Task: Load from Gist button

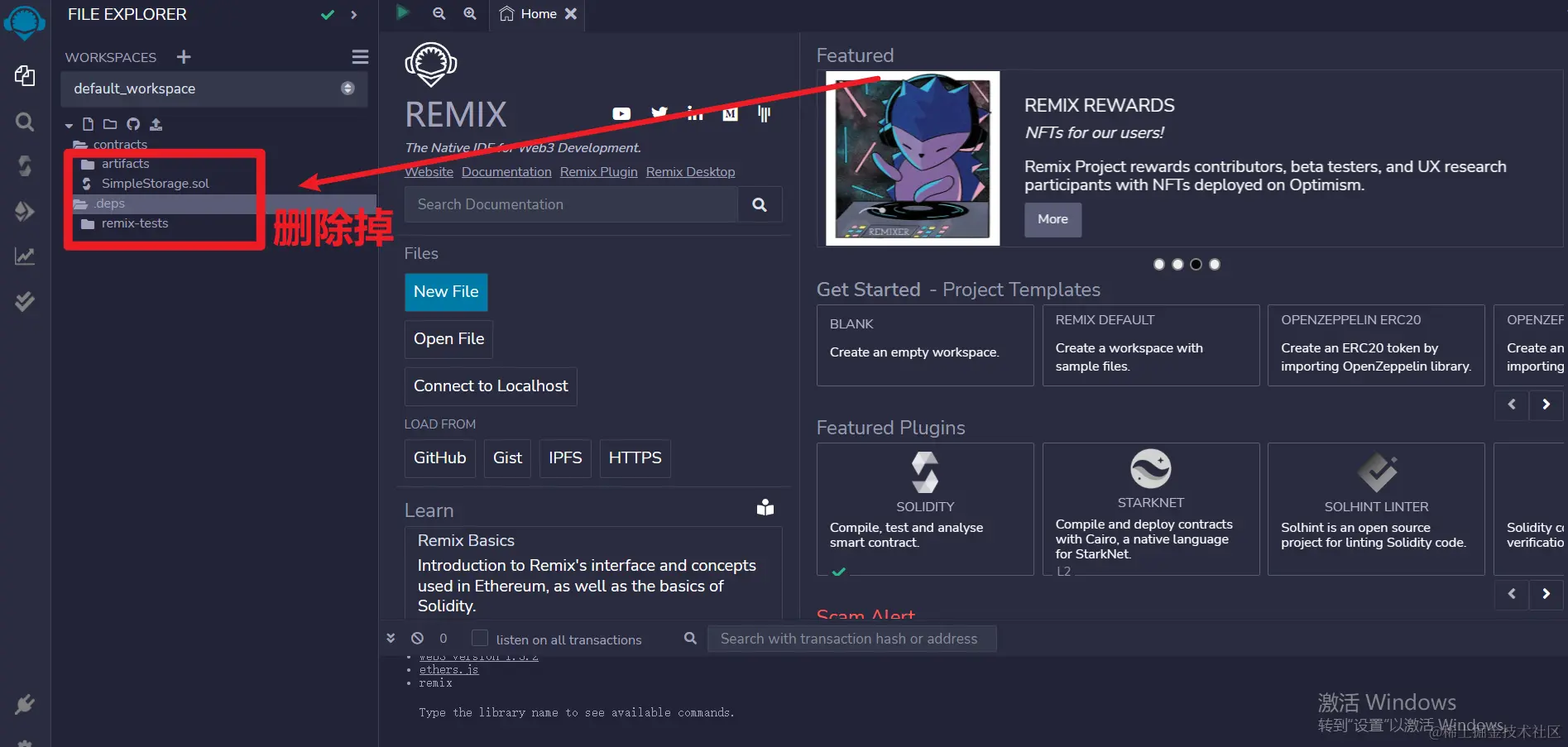Action: click(507, 458)
